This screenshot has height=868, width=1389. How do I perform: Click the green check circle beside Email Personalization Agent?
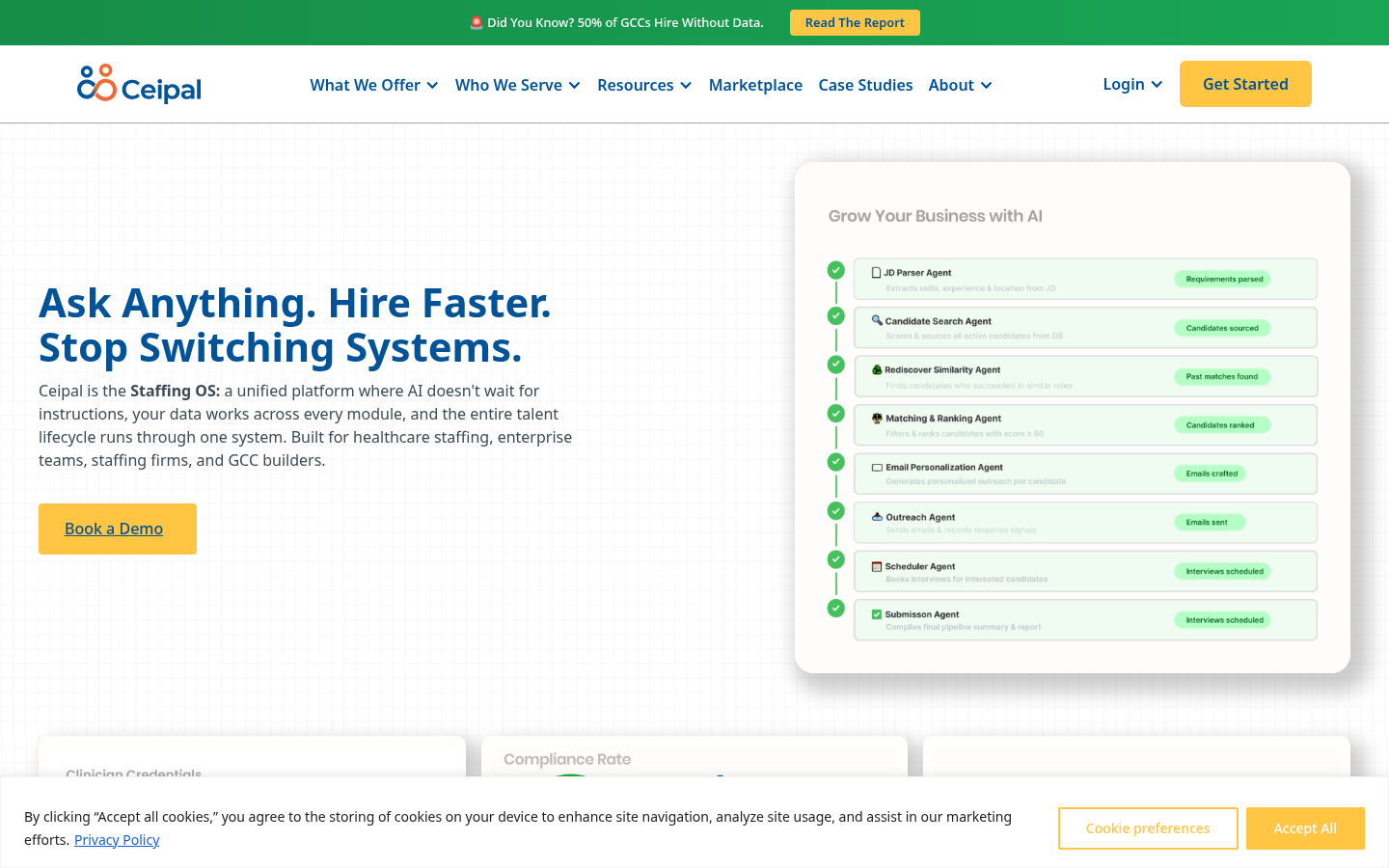[x=836, y=462]
